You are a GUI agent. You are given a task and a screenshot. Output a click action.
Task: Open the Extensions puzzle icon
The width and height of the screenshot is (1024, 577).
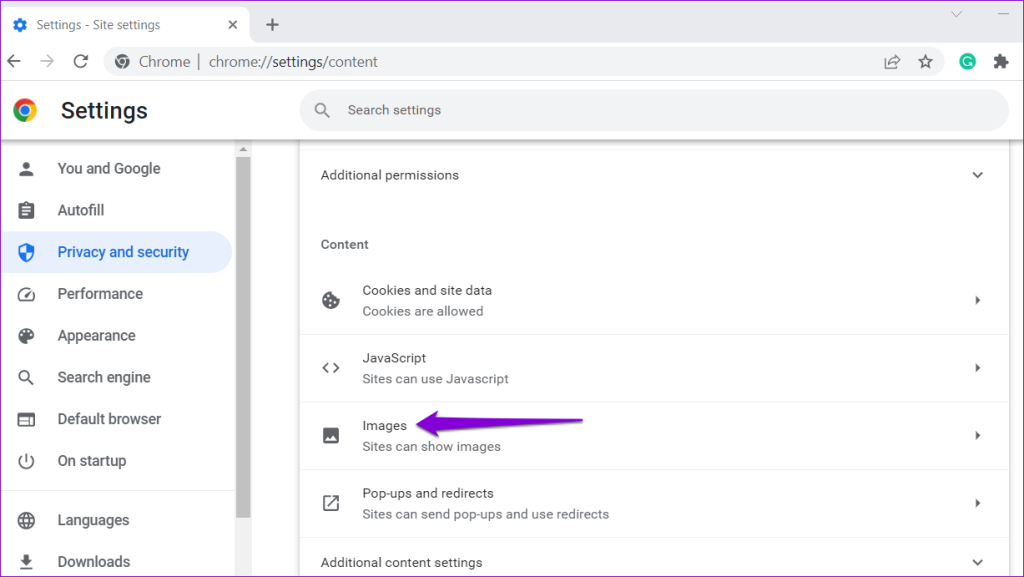[x=1000, y=61]
